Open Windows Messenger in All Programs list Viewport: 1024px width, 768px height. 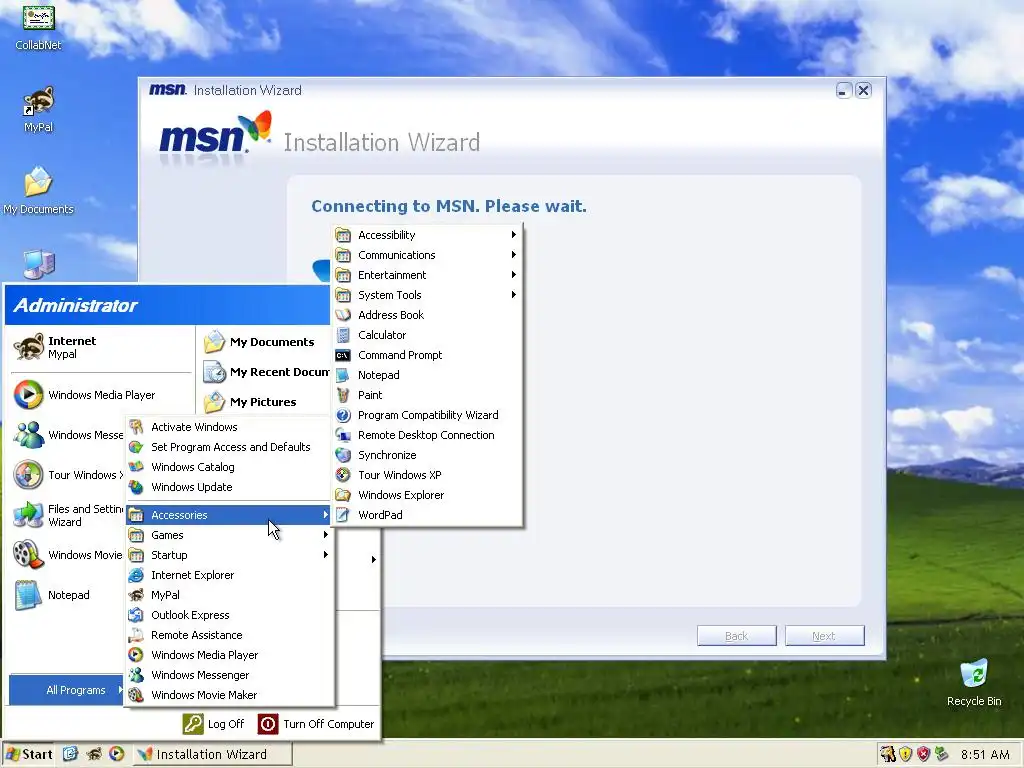point(229,675)
